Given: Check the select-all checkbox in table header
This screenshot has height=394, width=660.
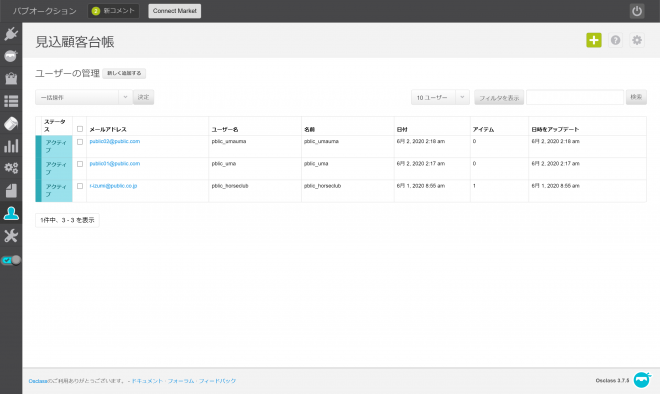Looking at the screenshot, I should coord(80,129).
